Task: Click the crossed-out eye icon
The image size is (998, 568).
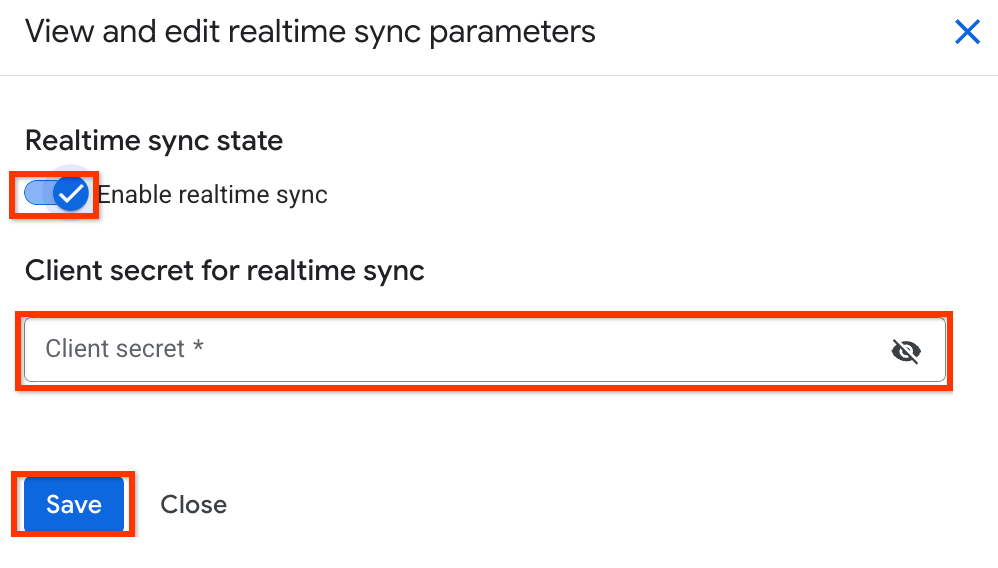Action: [x=905, y=350]
